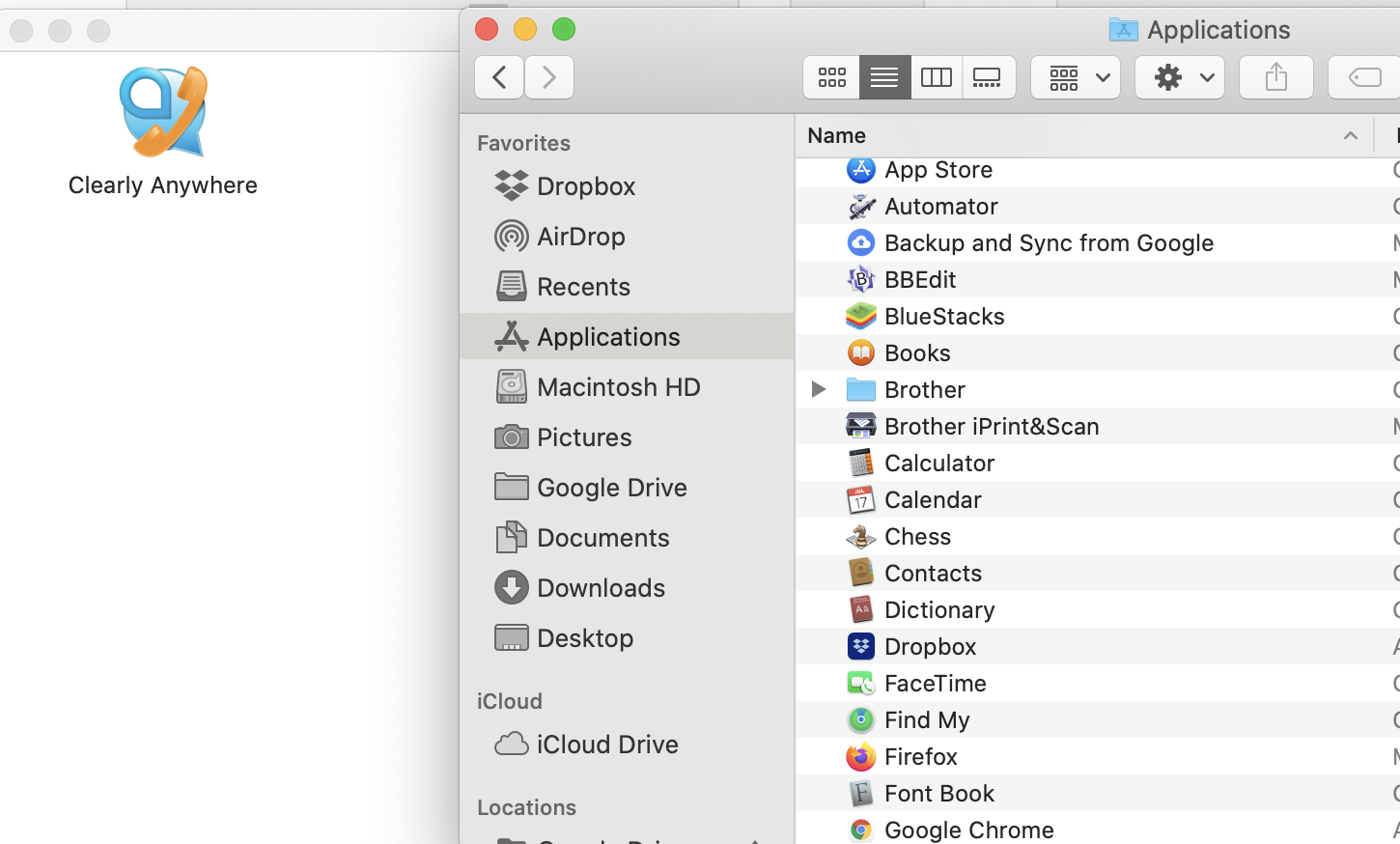Select the "Font Book" row text

(939, 794)
